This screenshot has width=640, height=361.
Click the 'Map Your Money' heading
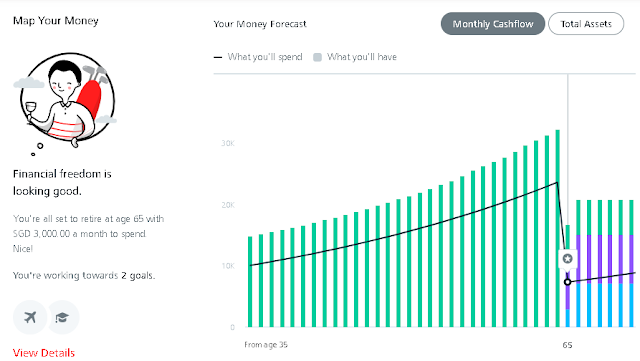[56, 21]
